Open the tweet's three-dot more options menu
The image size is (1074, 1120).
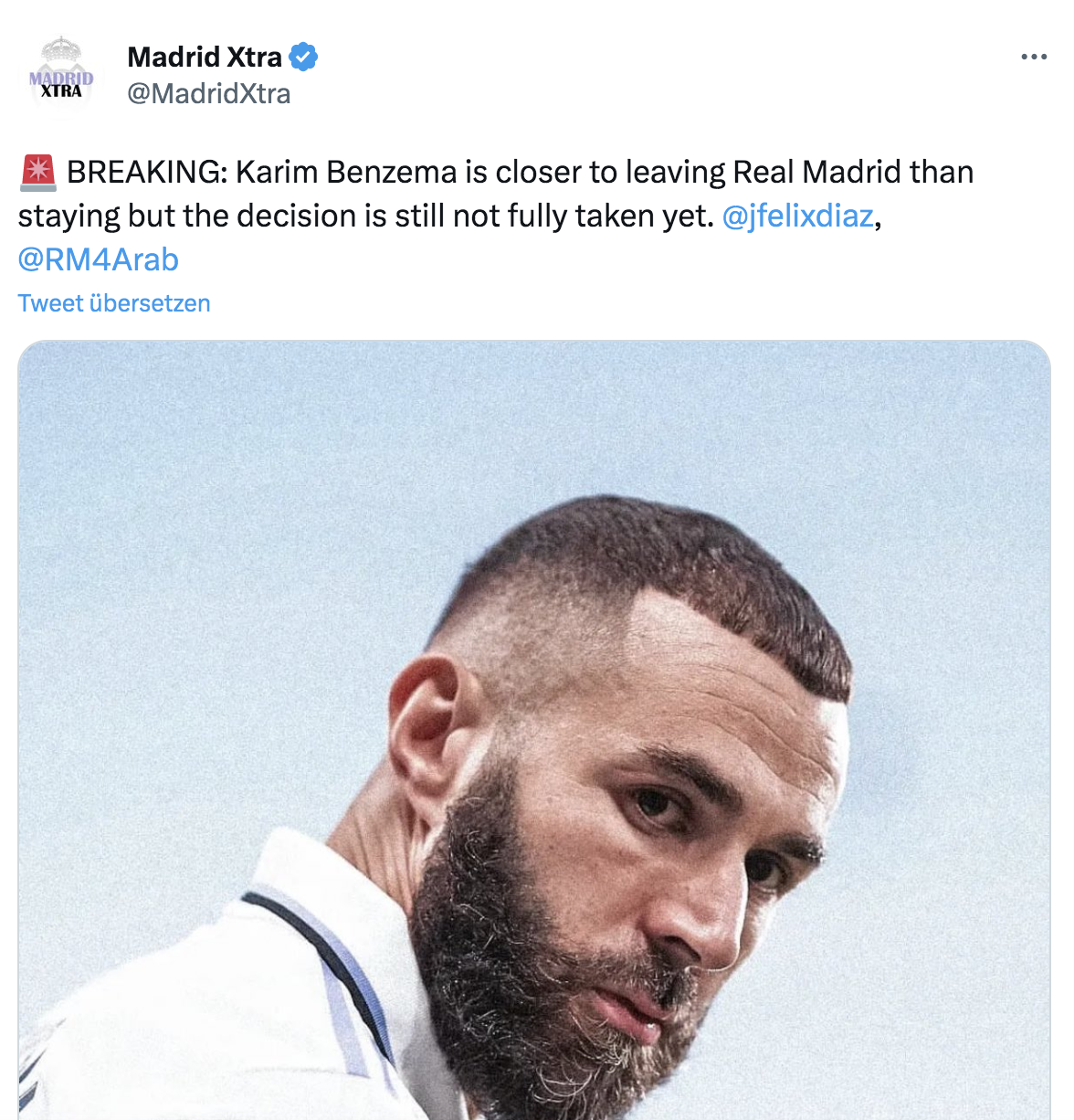(x=1034, y=57)
